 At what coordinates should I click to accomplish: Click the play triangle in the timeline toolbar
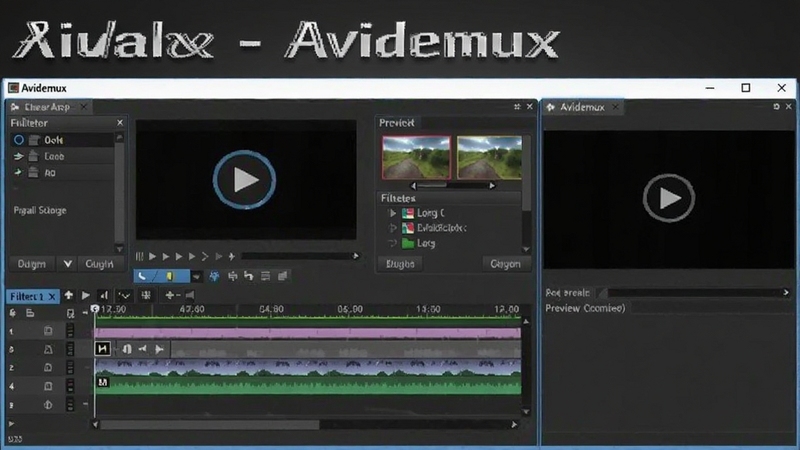[x=86, y=295]
